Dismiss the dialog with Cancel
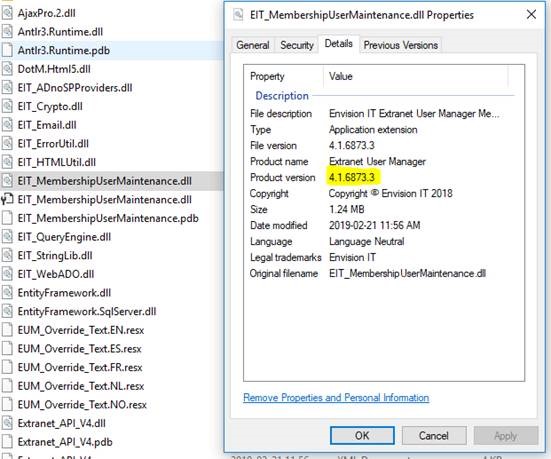This screenshot has width=551, height=459. (434, 436)
